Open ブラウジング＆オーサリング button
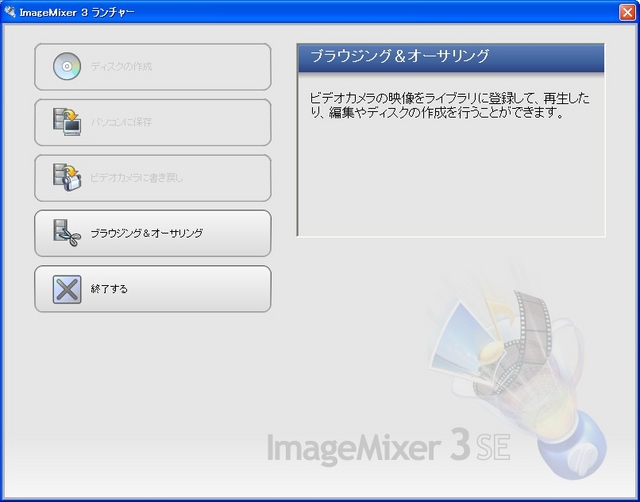The width and height of the screenshot is (640, 502). [x=153, y=233]
